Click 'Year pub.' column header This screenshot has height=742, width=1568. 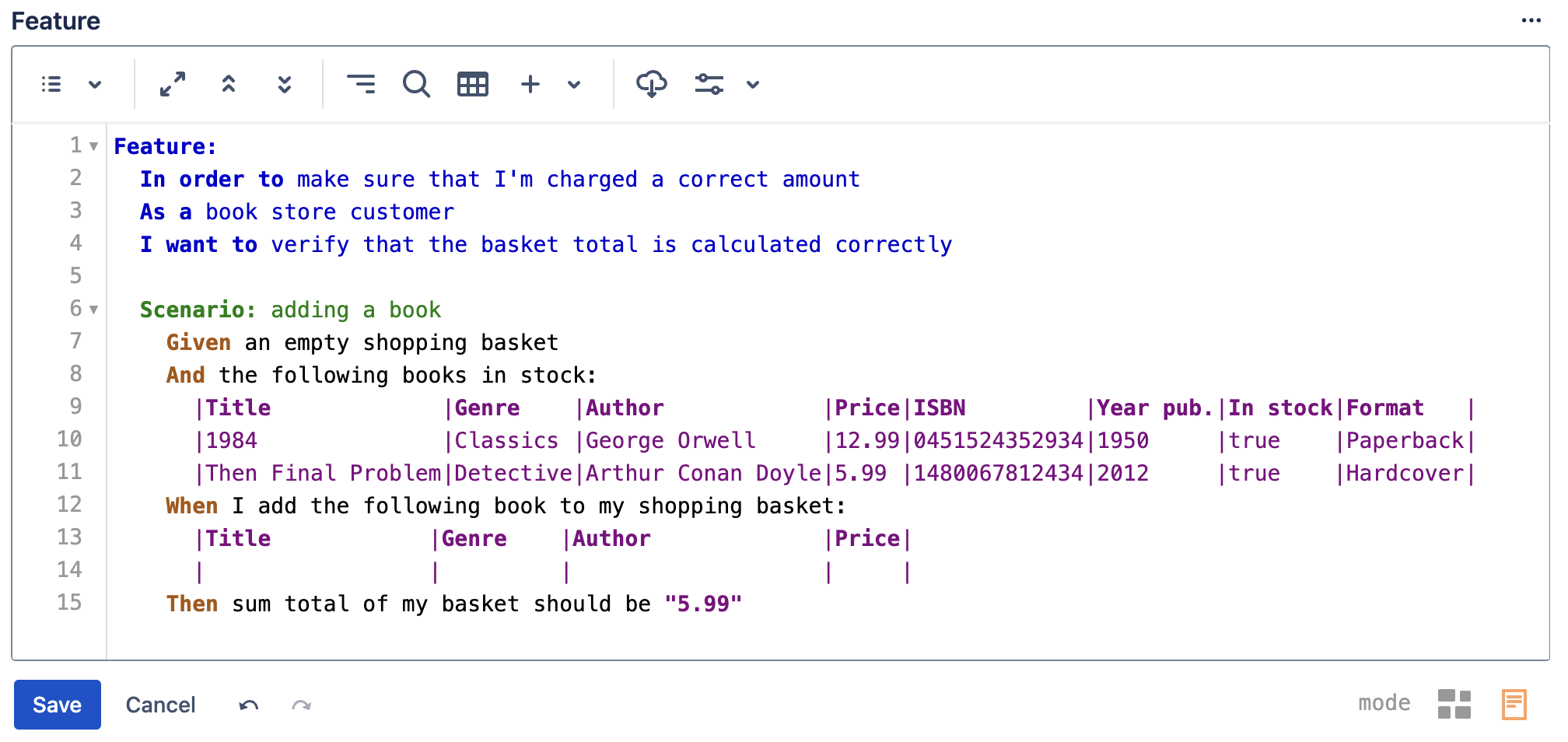pos(1155,408)
